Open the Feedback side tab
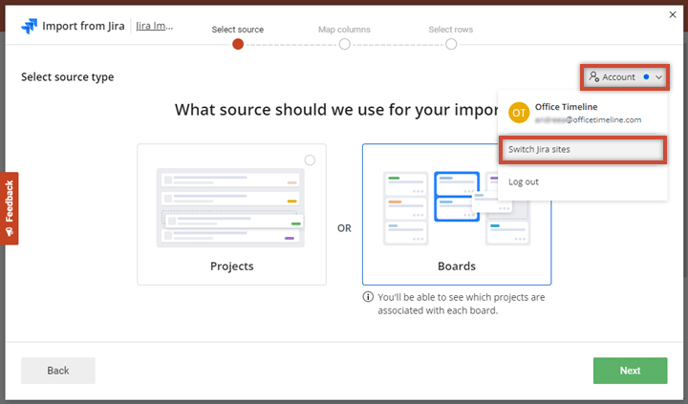This screenshot has height=404, width=688. (9, 208)
